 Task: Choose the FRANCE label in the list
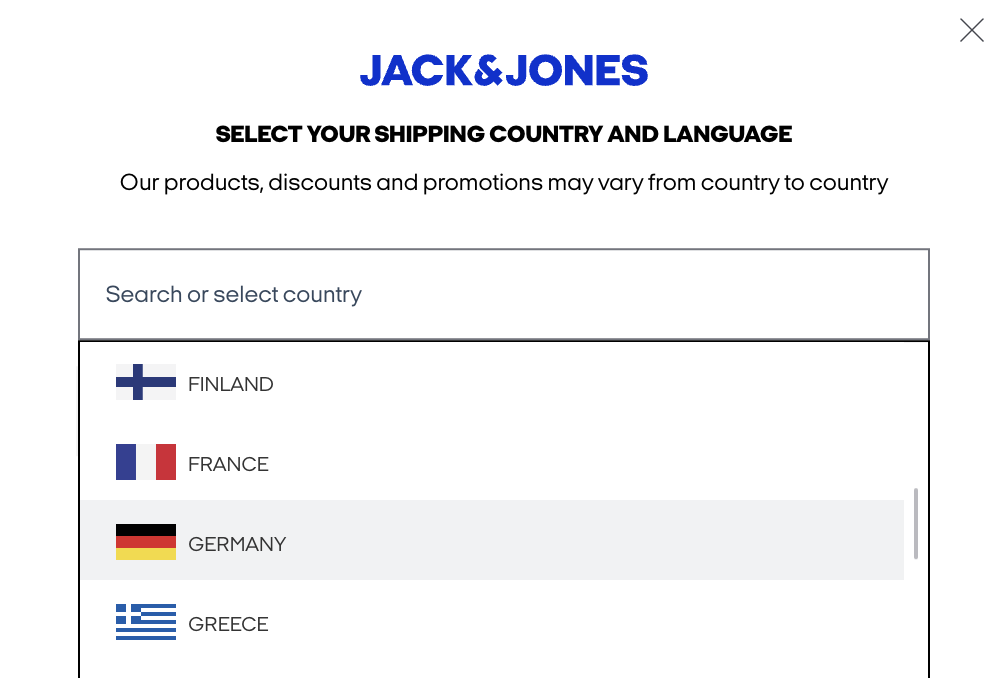point(228,464)
